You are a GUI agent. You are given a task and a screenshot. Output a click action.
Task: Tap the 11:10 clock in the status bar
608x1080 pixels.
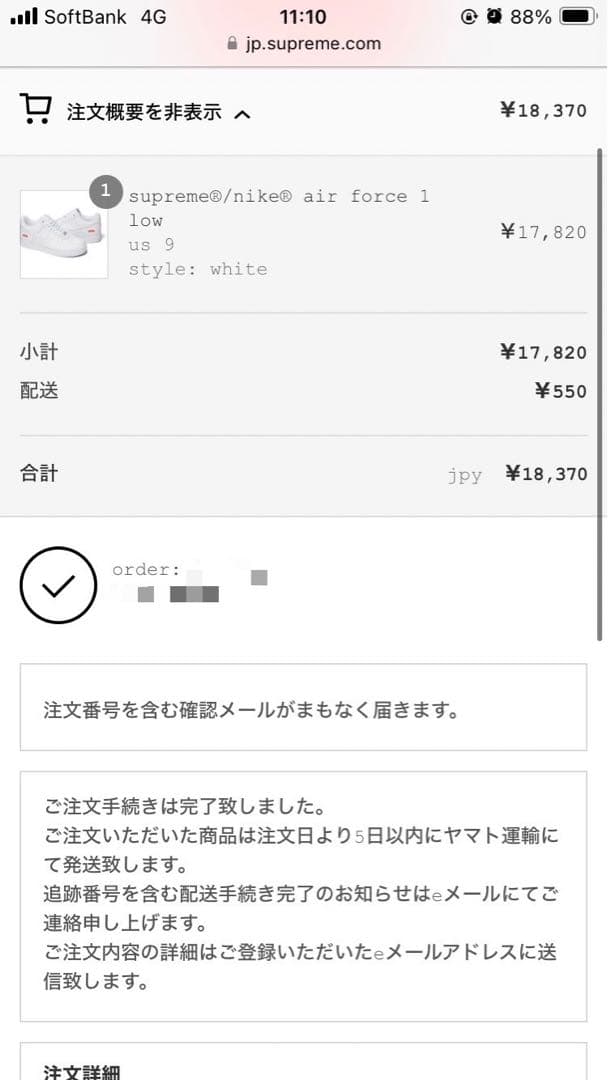304,16
